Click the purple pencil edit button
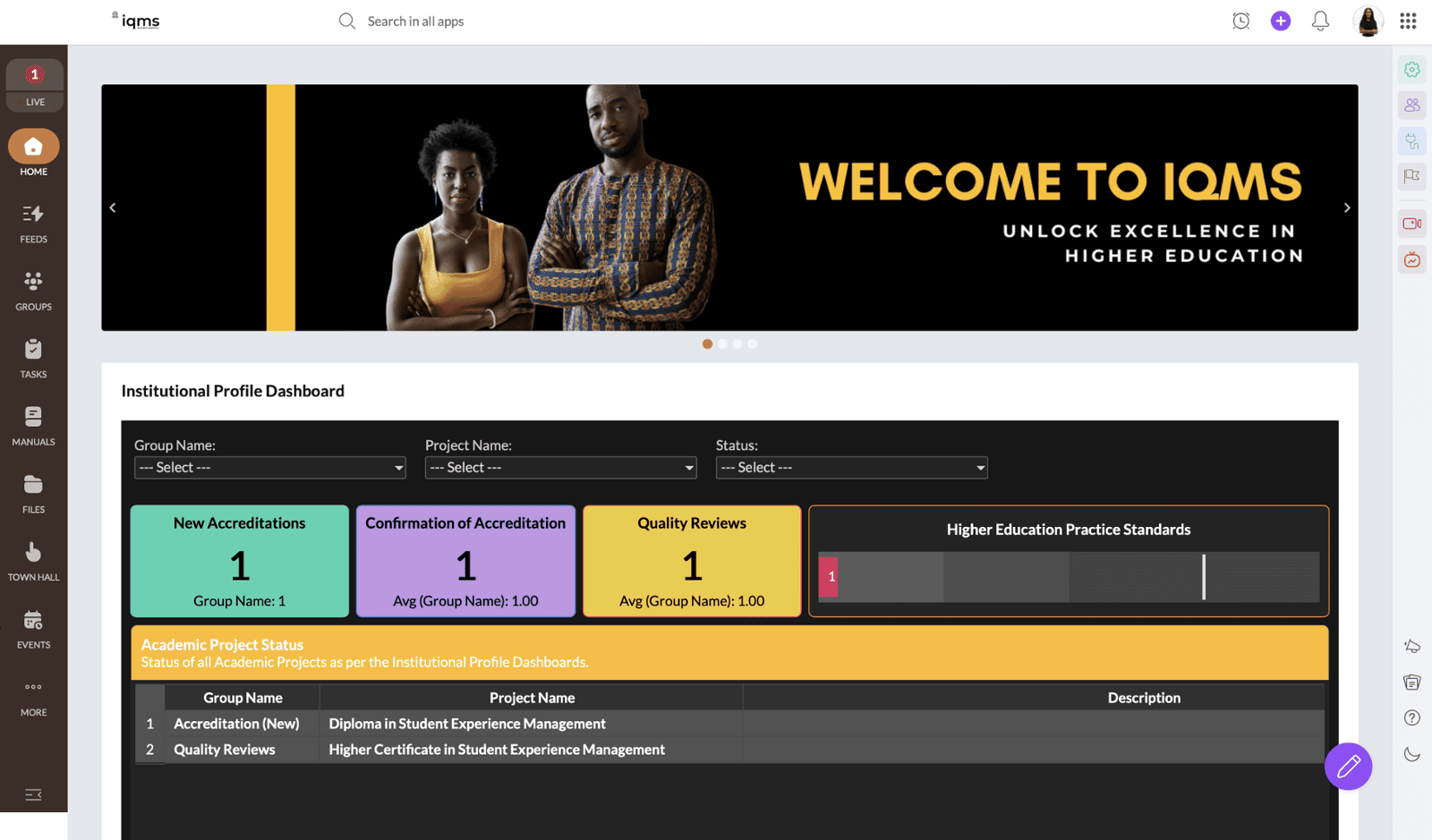 pyautogui.click(x=1348, y=766)
